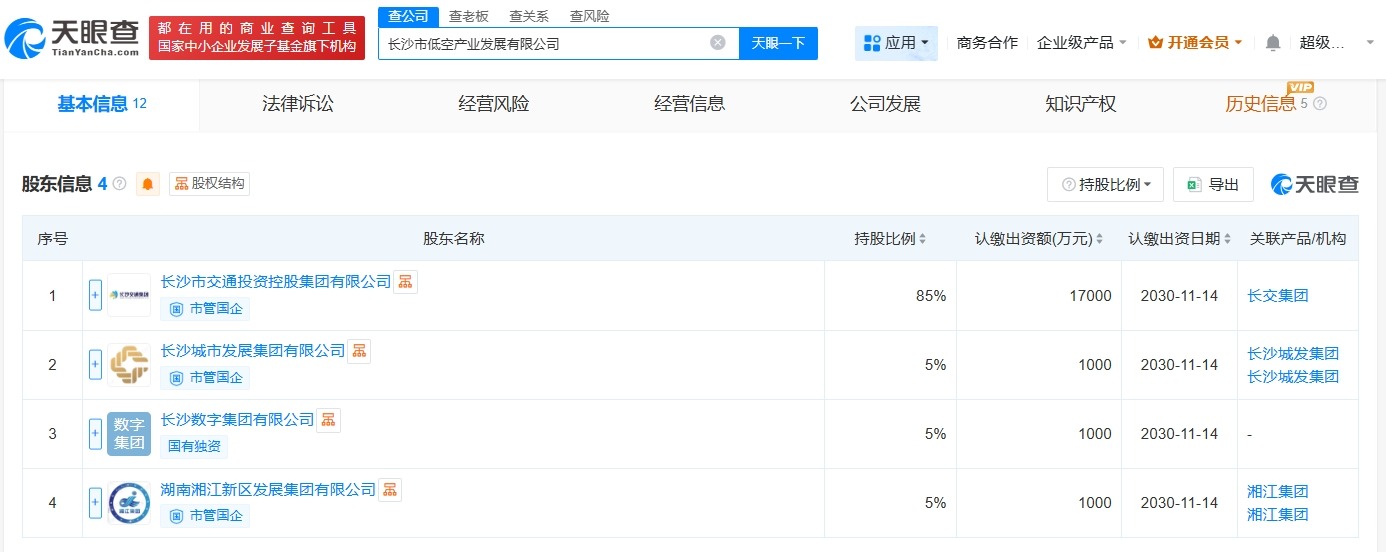The height and width of the screenshot is (552, 1386).
Task: Select the 查老板 search tab
Action: point(468,16)
